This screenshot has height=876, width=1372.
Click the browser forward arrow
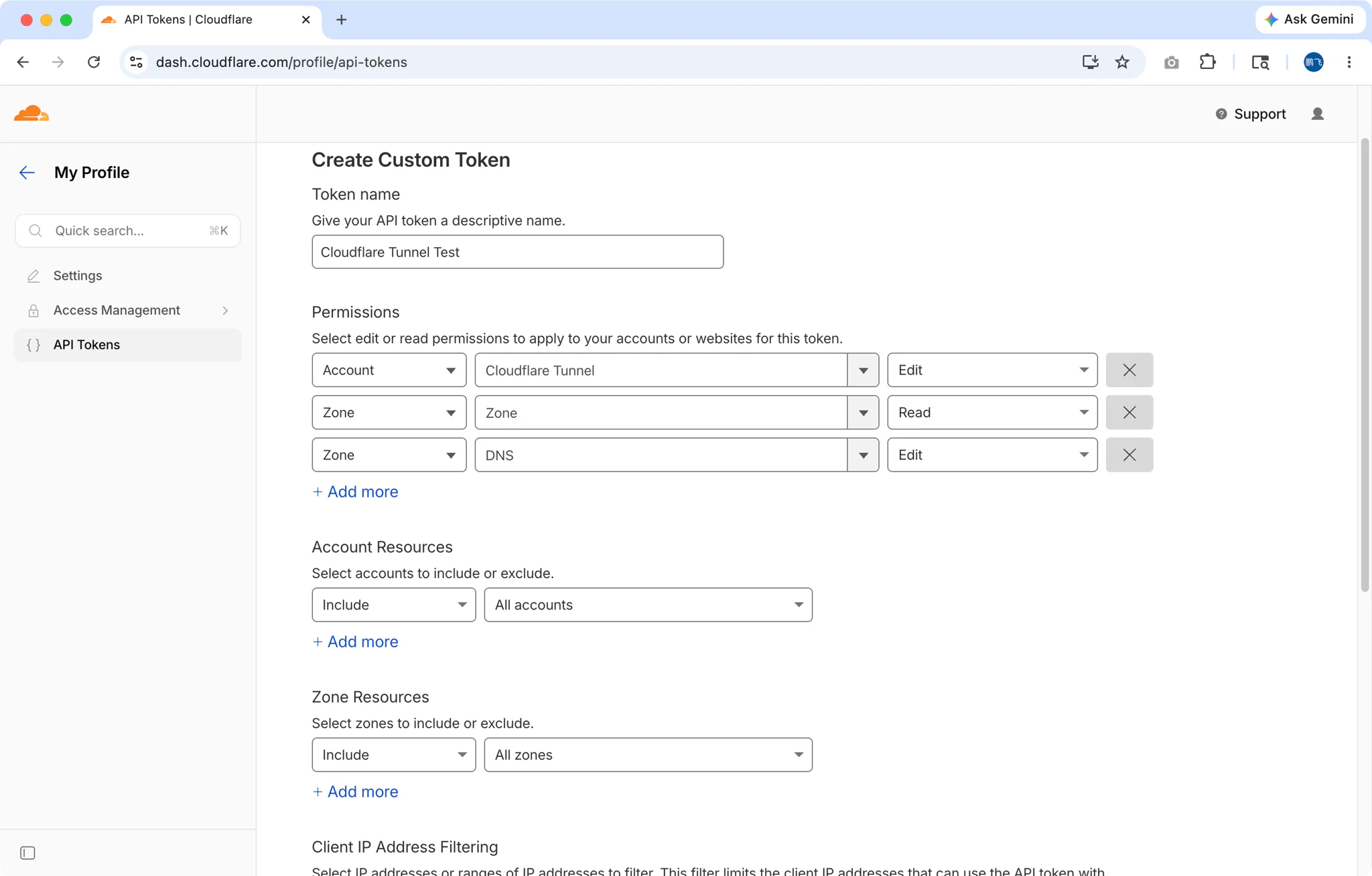[x=58, y=62]
